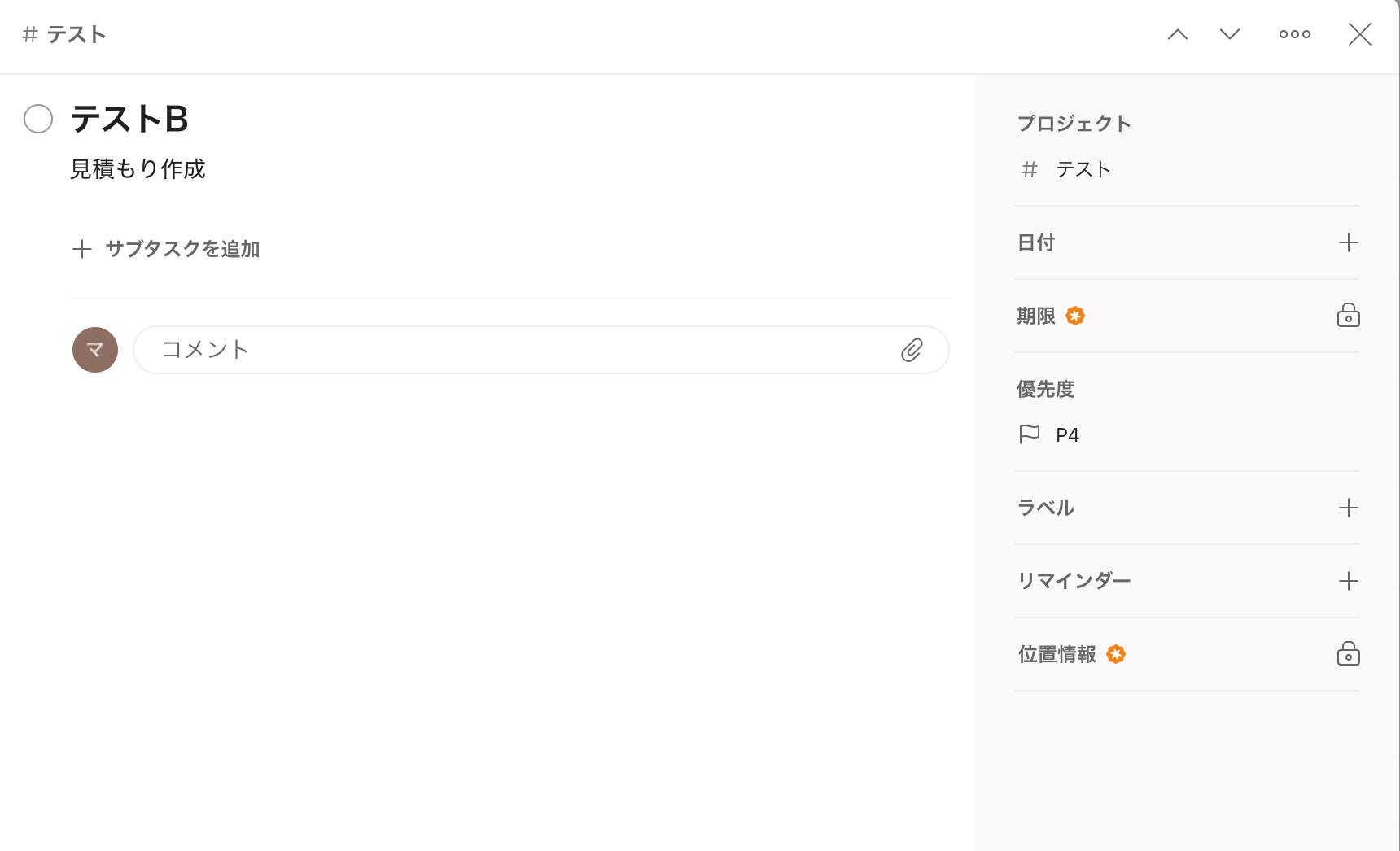This screenshot has height=851, width=1400.
Task: Go to next task with down chevron
Action: [1229, 34]
